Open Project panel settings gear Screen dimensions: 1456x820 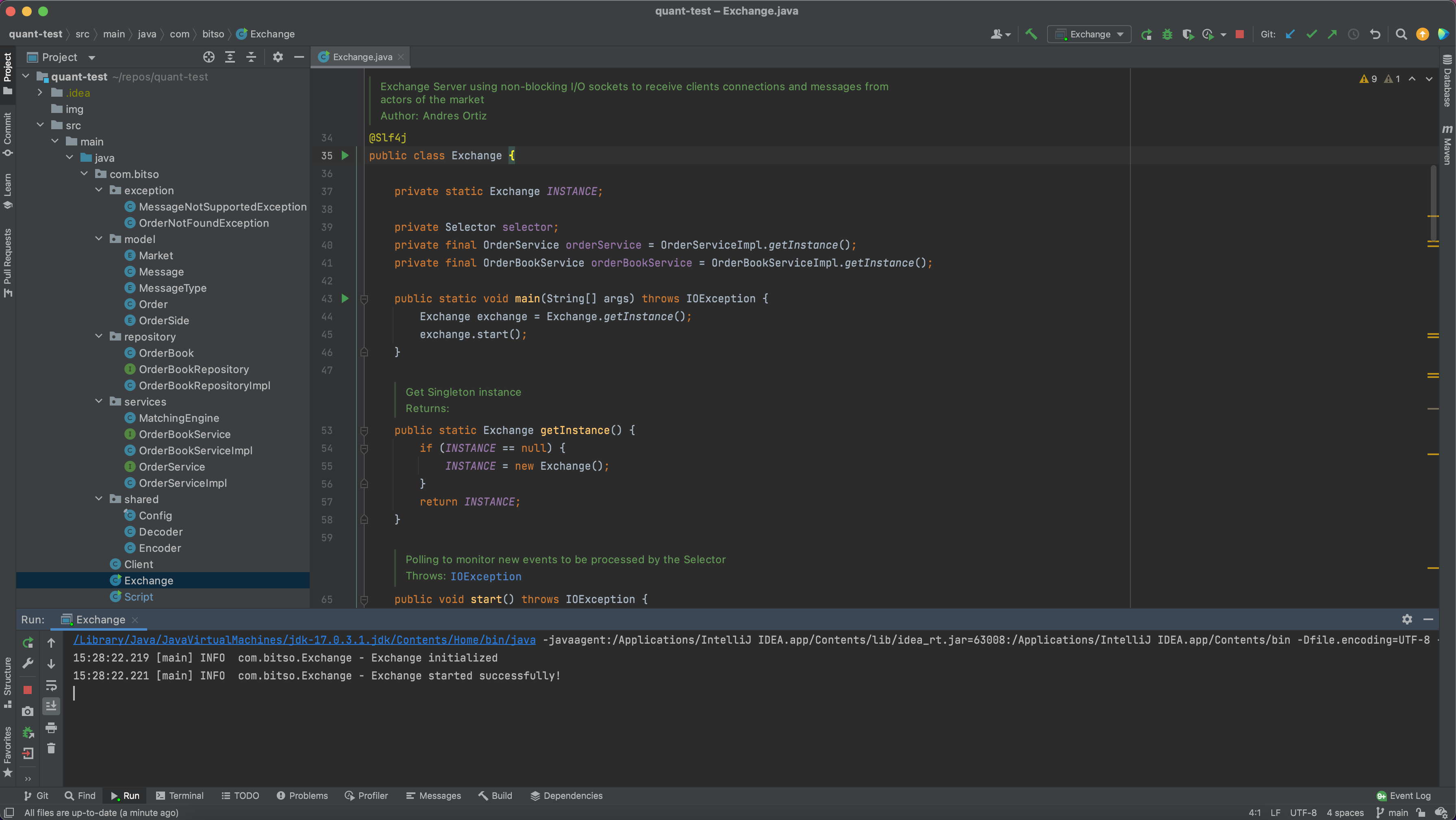click(x=278, y=56)
